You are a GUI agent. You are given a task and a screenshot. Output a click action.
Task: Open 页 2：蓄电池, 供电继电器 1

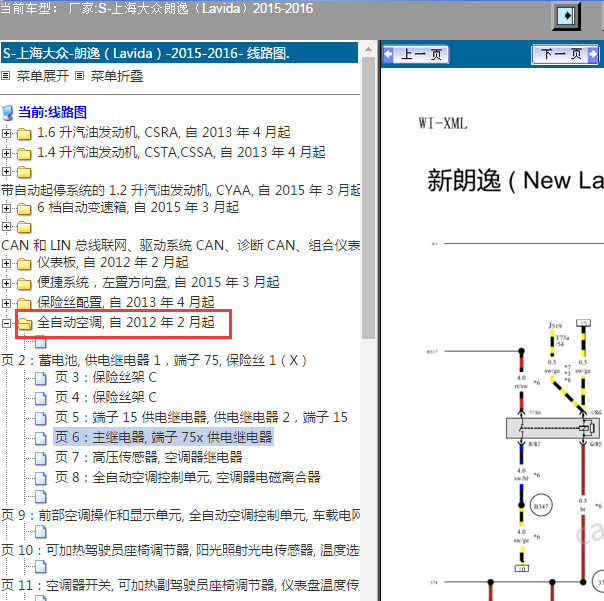[154, 360]
